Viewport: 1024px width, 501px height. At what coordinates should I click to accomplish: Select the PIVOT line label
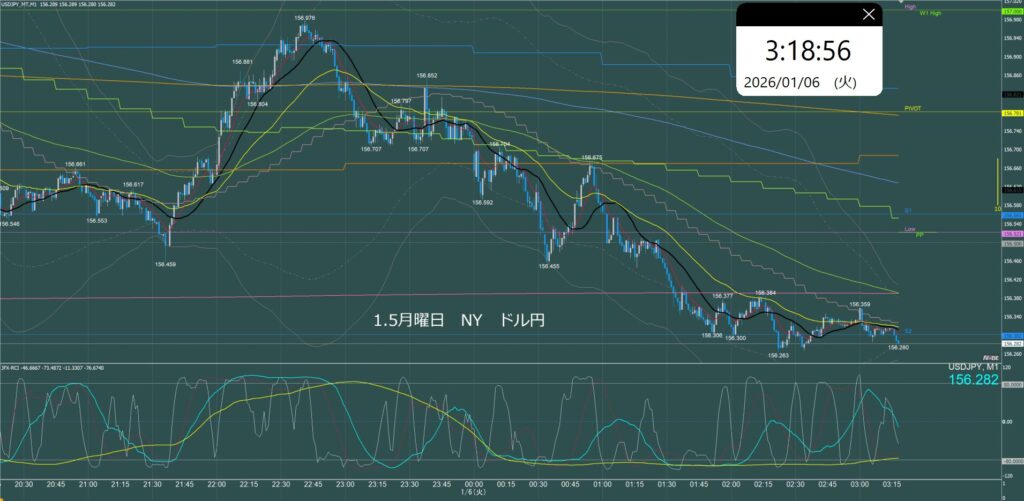tap(912, 107)
